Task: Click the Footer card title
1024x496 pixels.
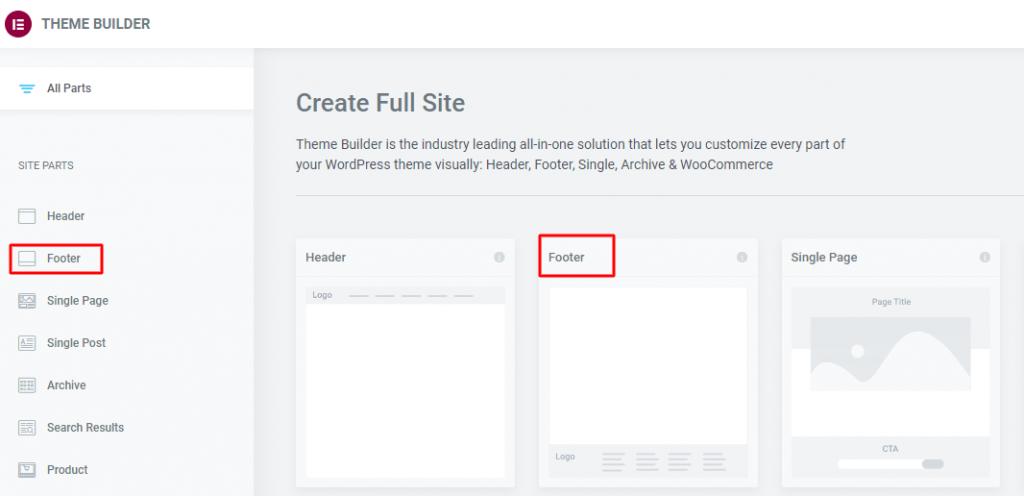Action: [x=566, y=257]
